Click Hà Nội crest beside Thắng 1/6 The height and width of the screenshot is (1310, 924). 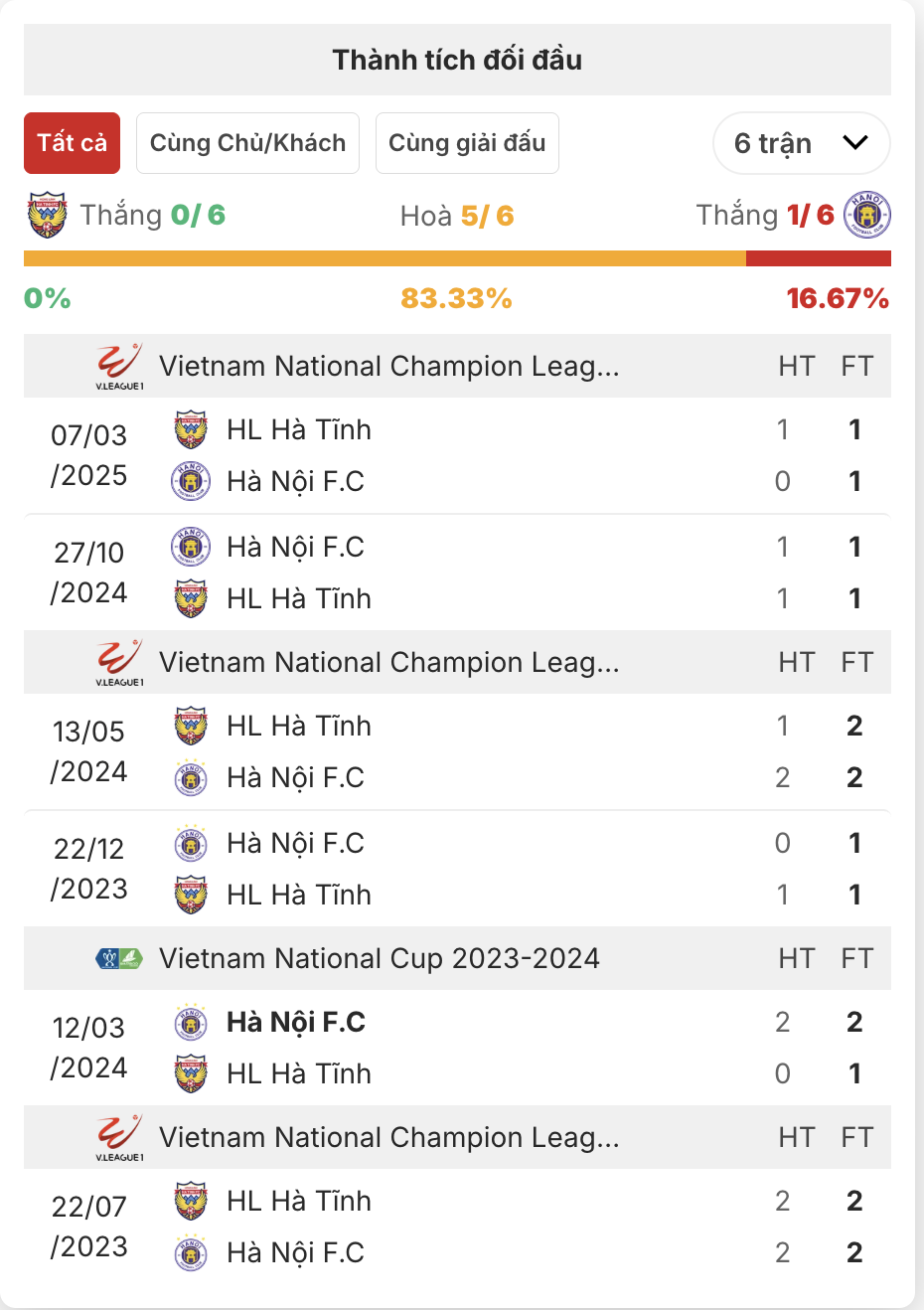pos(867,215)
